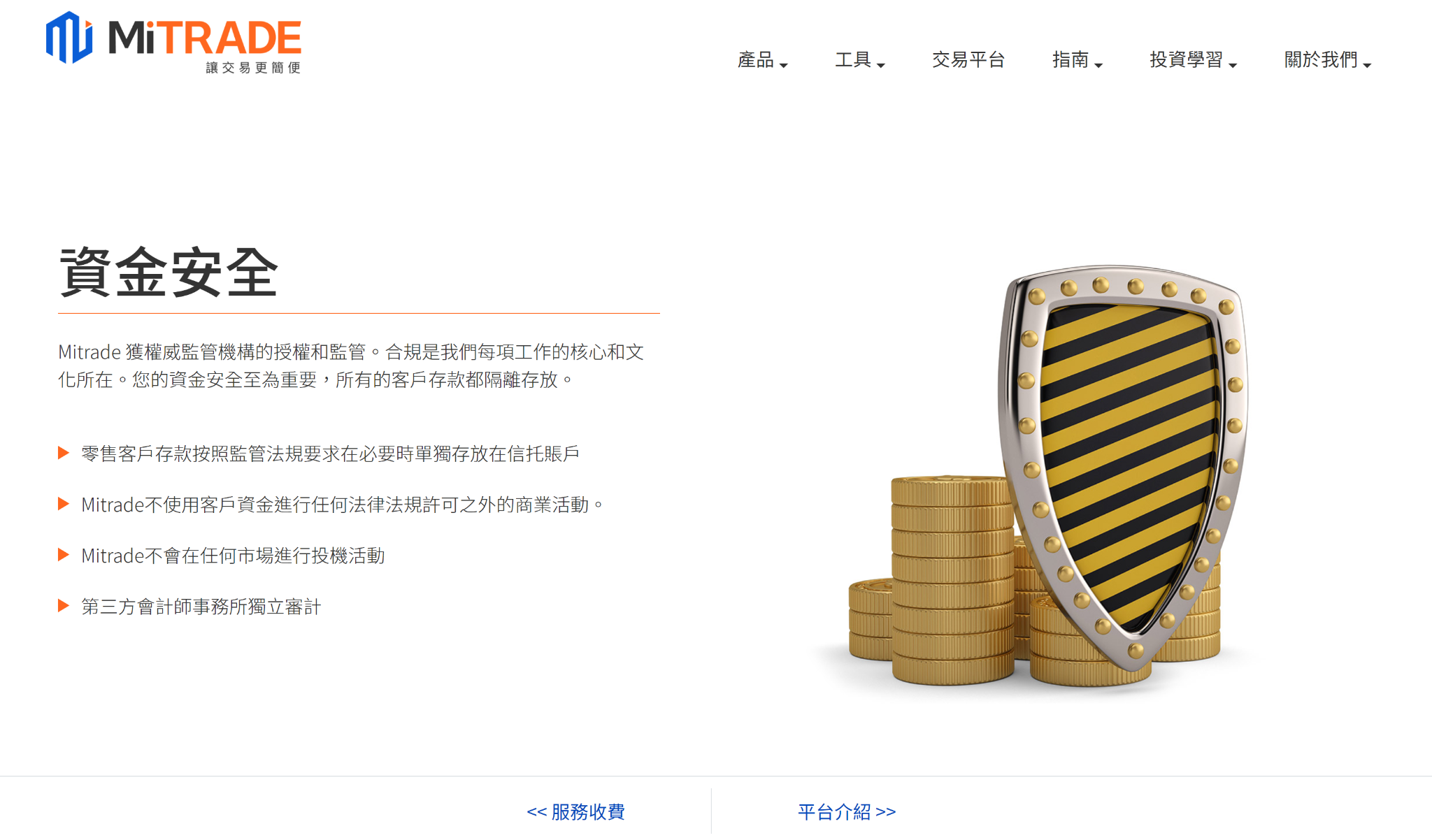Open the previous page << 服務收費

[x=575, y=811]
